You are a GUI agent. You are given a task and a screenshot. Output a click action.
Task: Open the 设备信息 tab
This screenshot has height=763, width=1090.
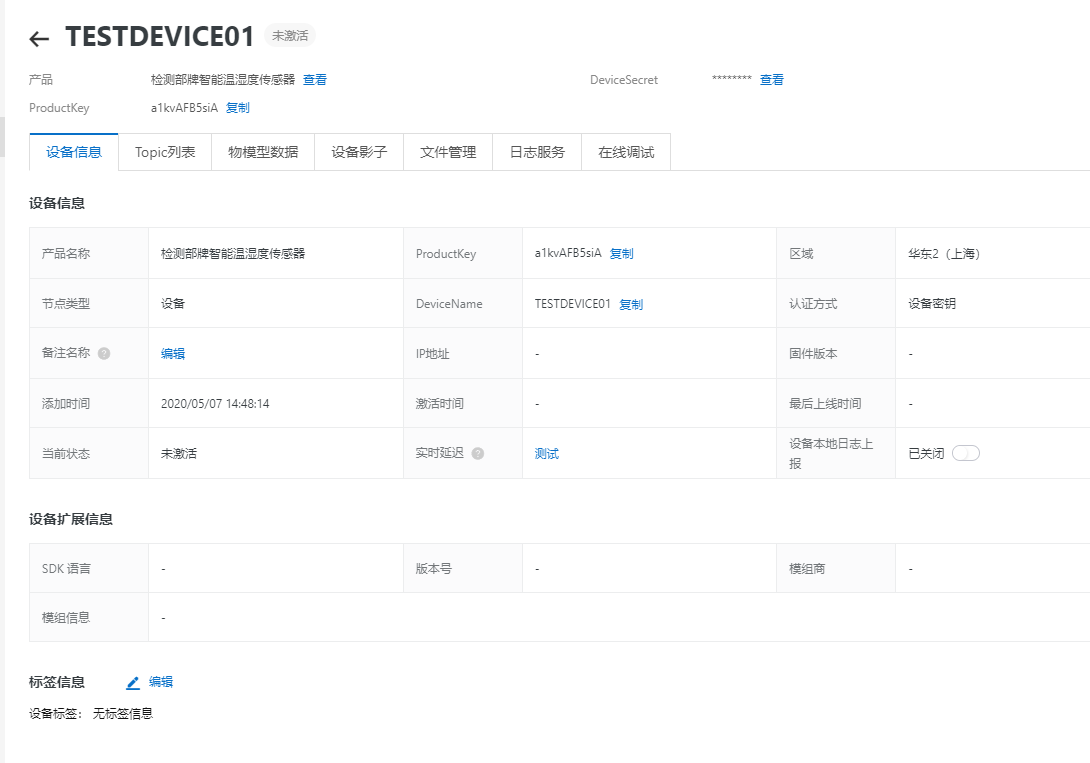click(x=74, y=152)
